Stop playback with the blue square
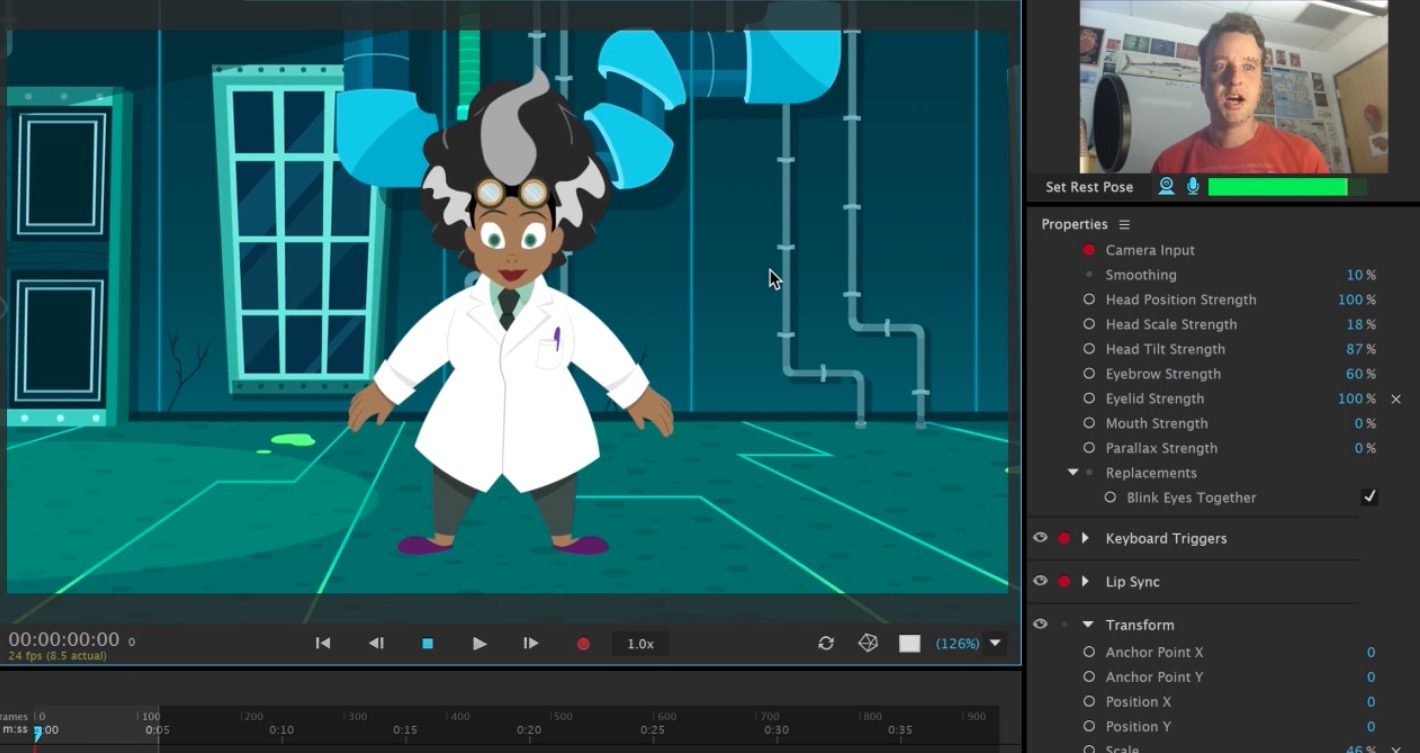This screenshot has width=1420, height=753. click(428, 644)
